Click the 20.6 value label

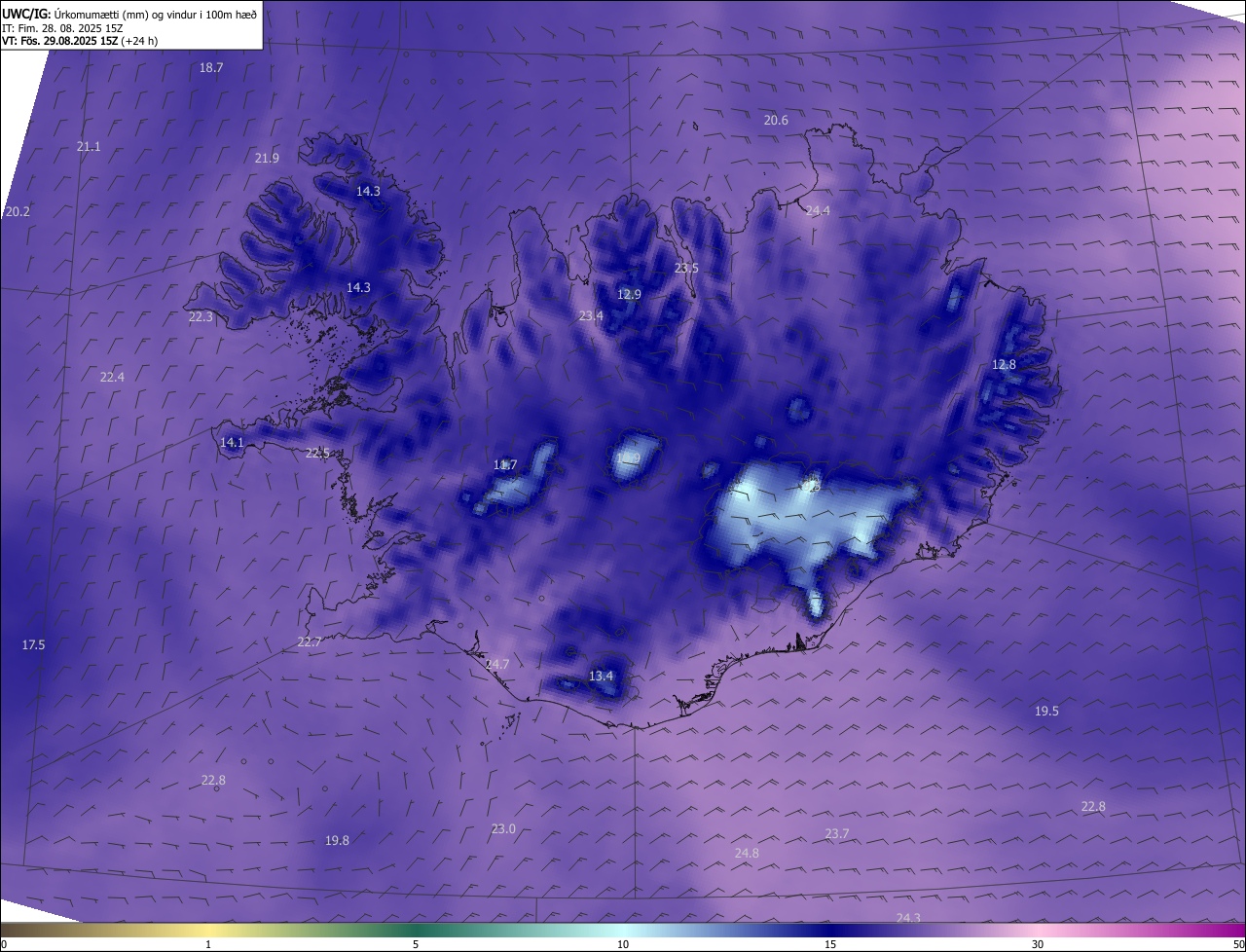click(776, 120)
